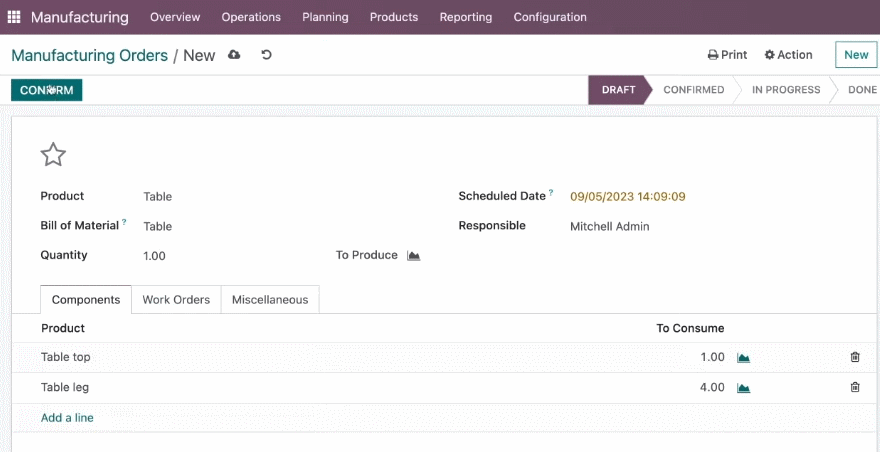The width and height of the screenshot is (880, 452).
Task: Open forecast chart icon for Table leg
Action: (744, 387)
